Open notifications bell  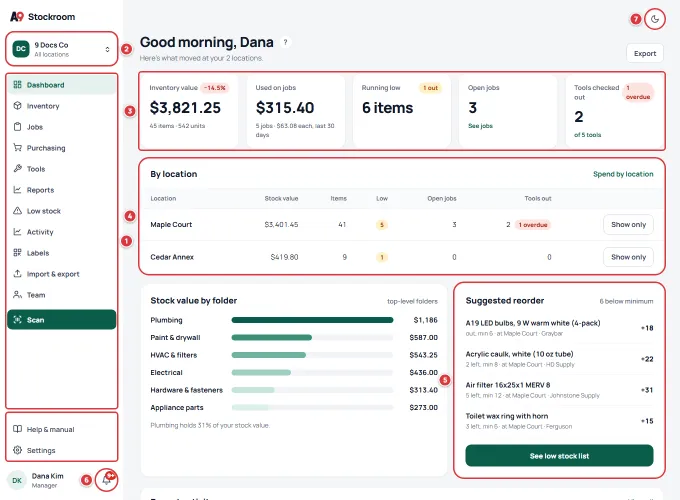(x=106, y=480)
